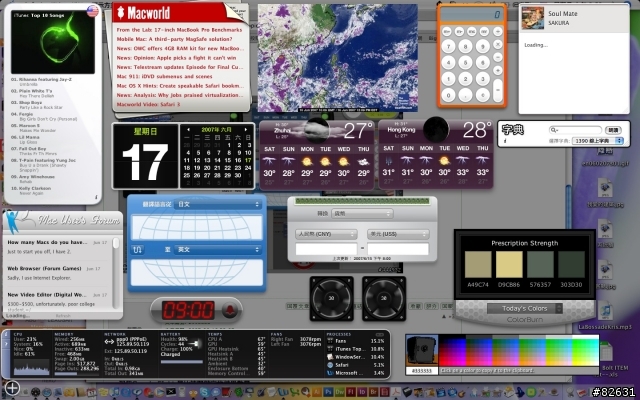
Task: Click calculator number 7 key
Action: tap(449, 47)
